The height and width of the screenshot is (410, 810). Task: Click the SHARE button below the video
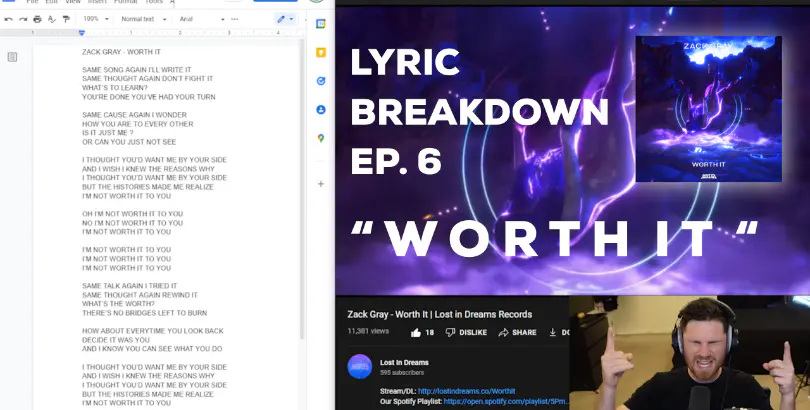click(x=518, y=332)
